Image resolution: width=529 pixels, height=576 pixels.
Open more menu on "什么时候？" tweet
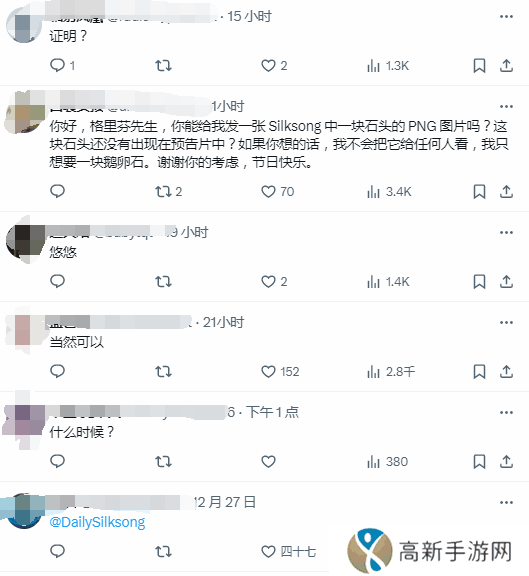pyautogui.click(x=506, y=413)
